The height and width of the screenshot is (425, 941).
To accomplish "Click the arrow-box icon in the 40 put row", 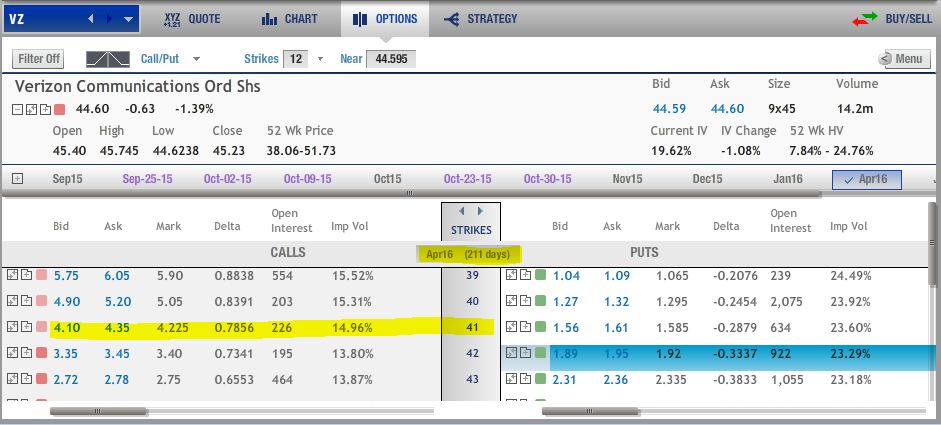I will coord(511,301).
